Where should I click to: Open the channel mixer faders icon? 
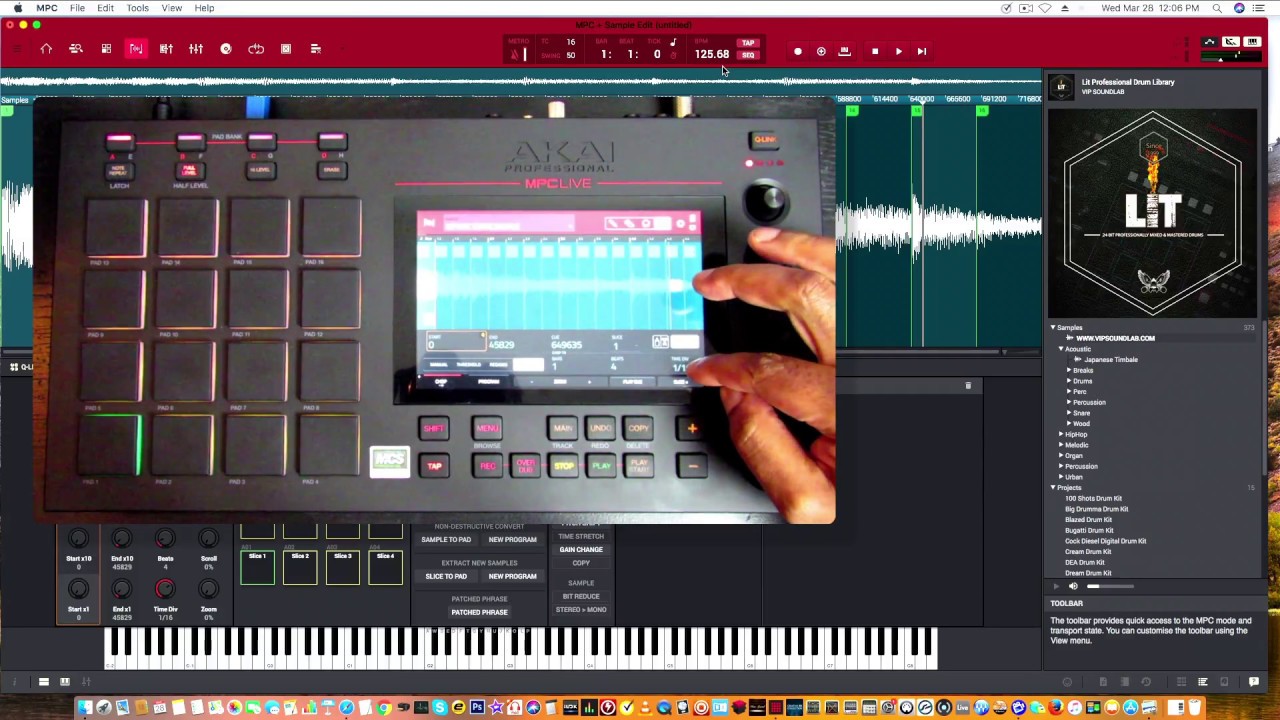[196, 49]
